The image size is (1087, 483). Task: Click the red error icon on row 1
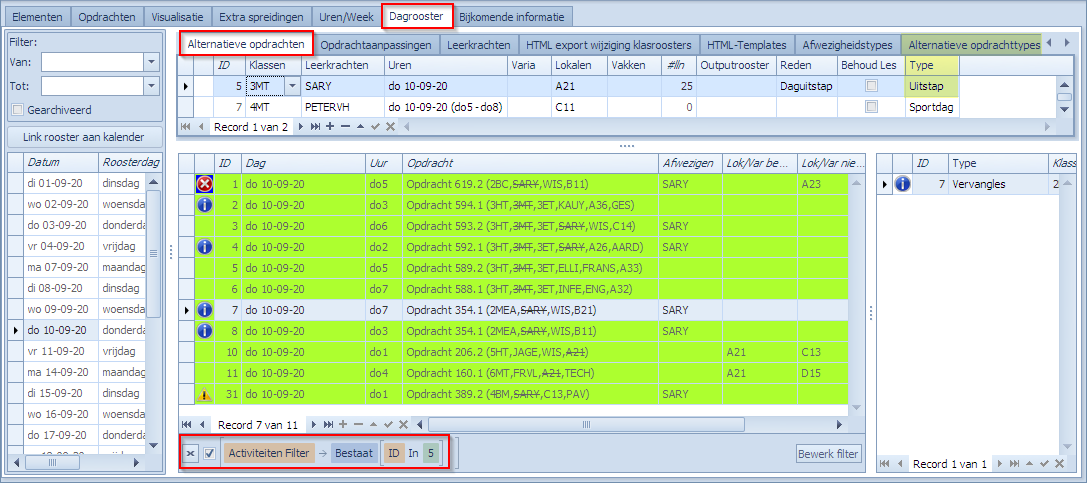pyautogui.click(x=204, y=184)
